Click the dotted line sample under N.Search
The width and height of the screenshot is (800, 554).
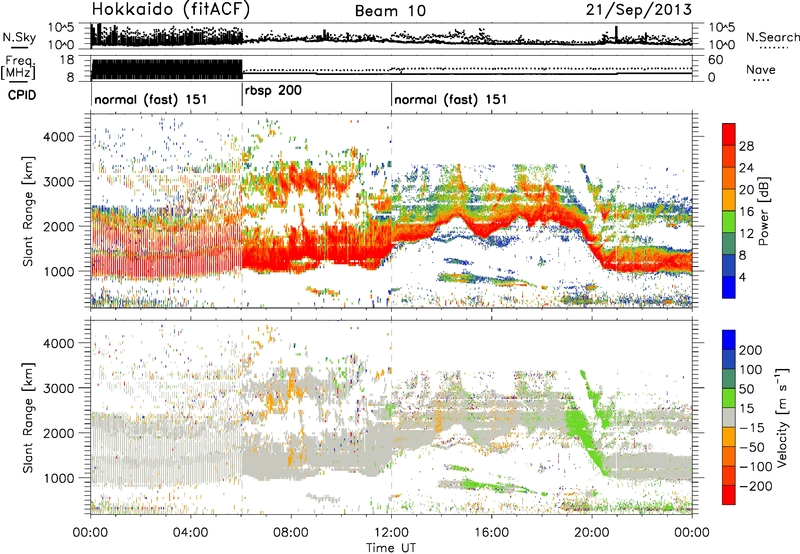[773, 48]
